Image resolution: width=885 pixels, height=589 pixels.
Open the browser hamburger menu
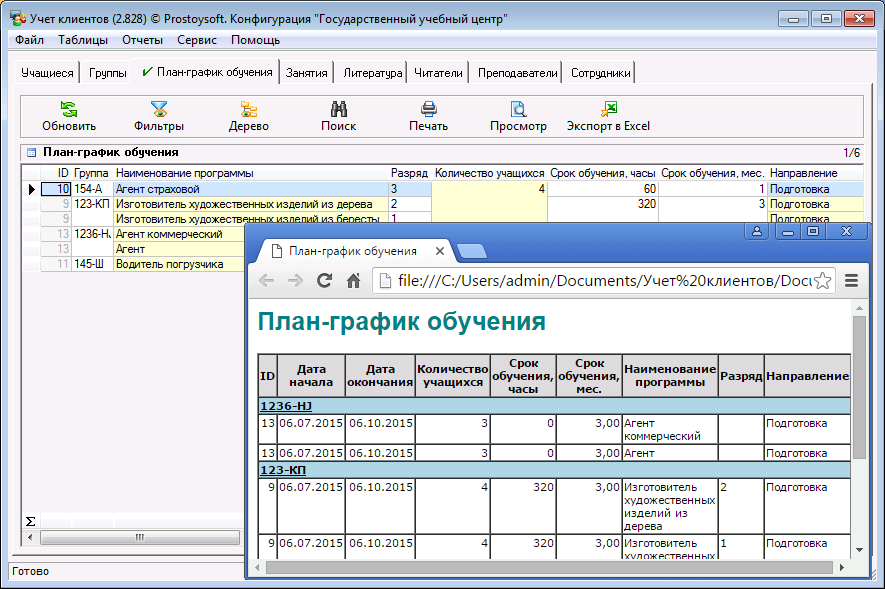852,281
